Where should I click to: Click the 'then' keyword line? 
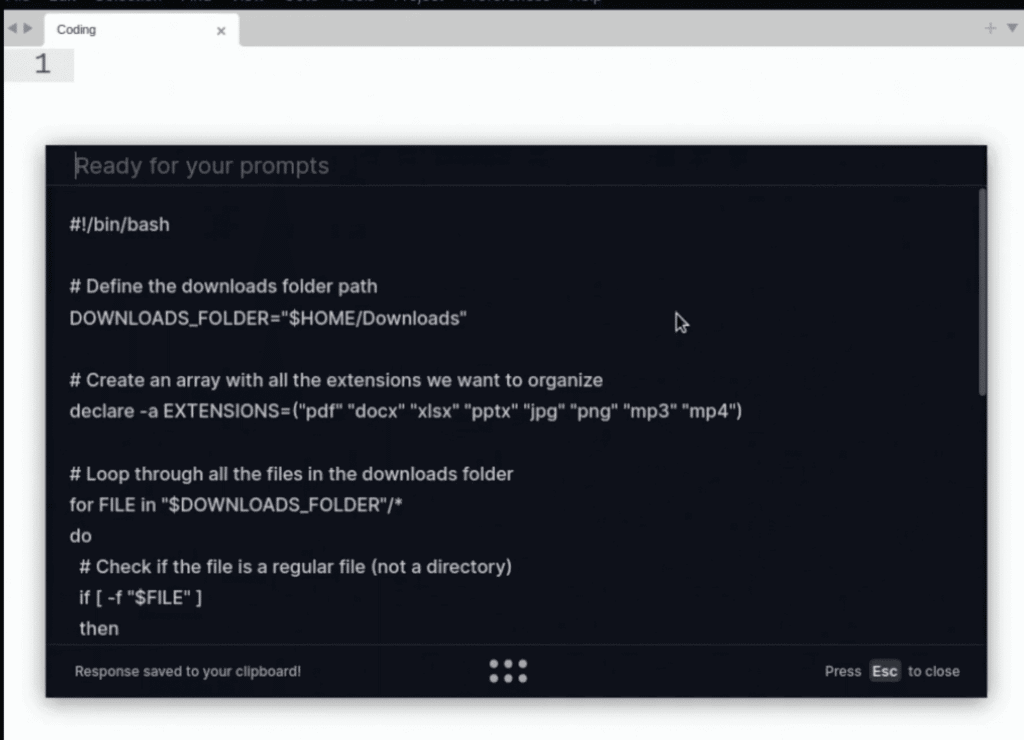(99, 629)
